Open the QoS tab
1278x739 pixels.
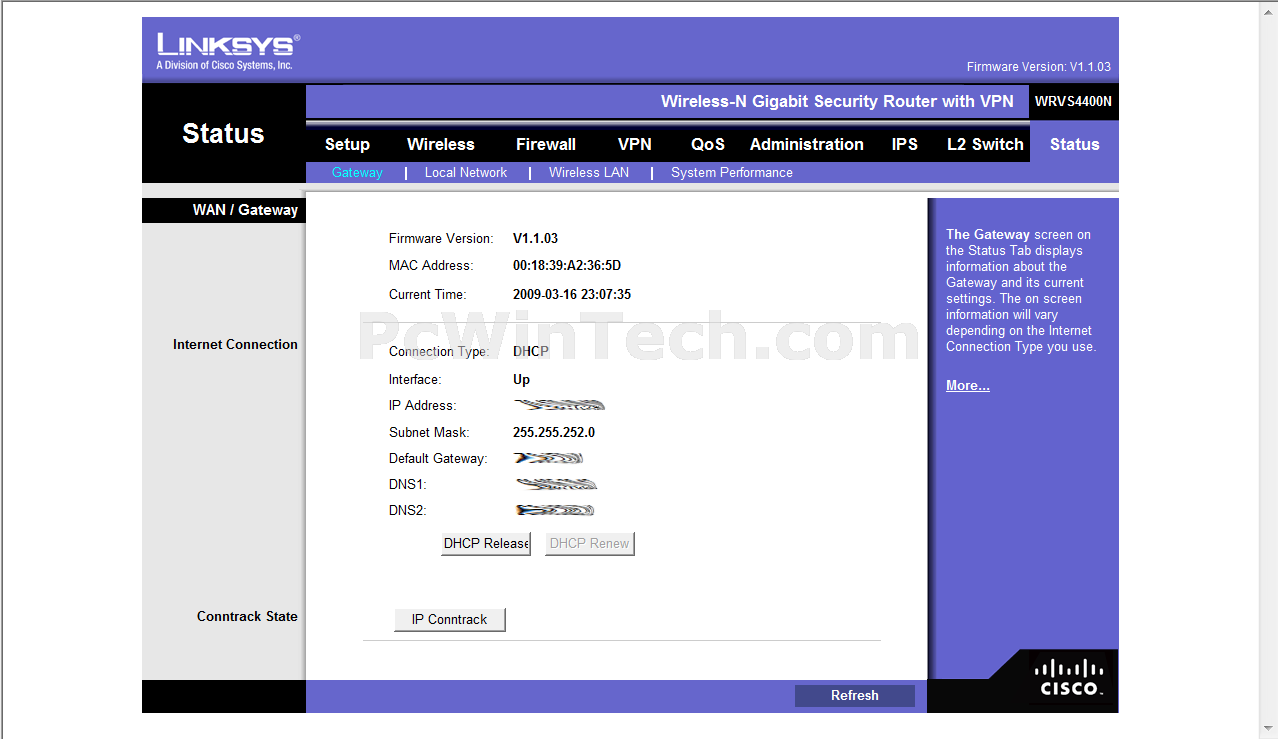708,144
